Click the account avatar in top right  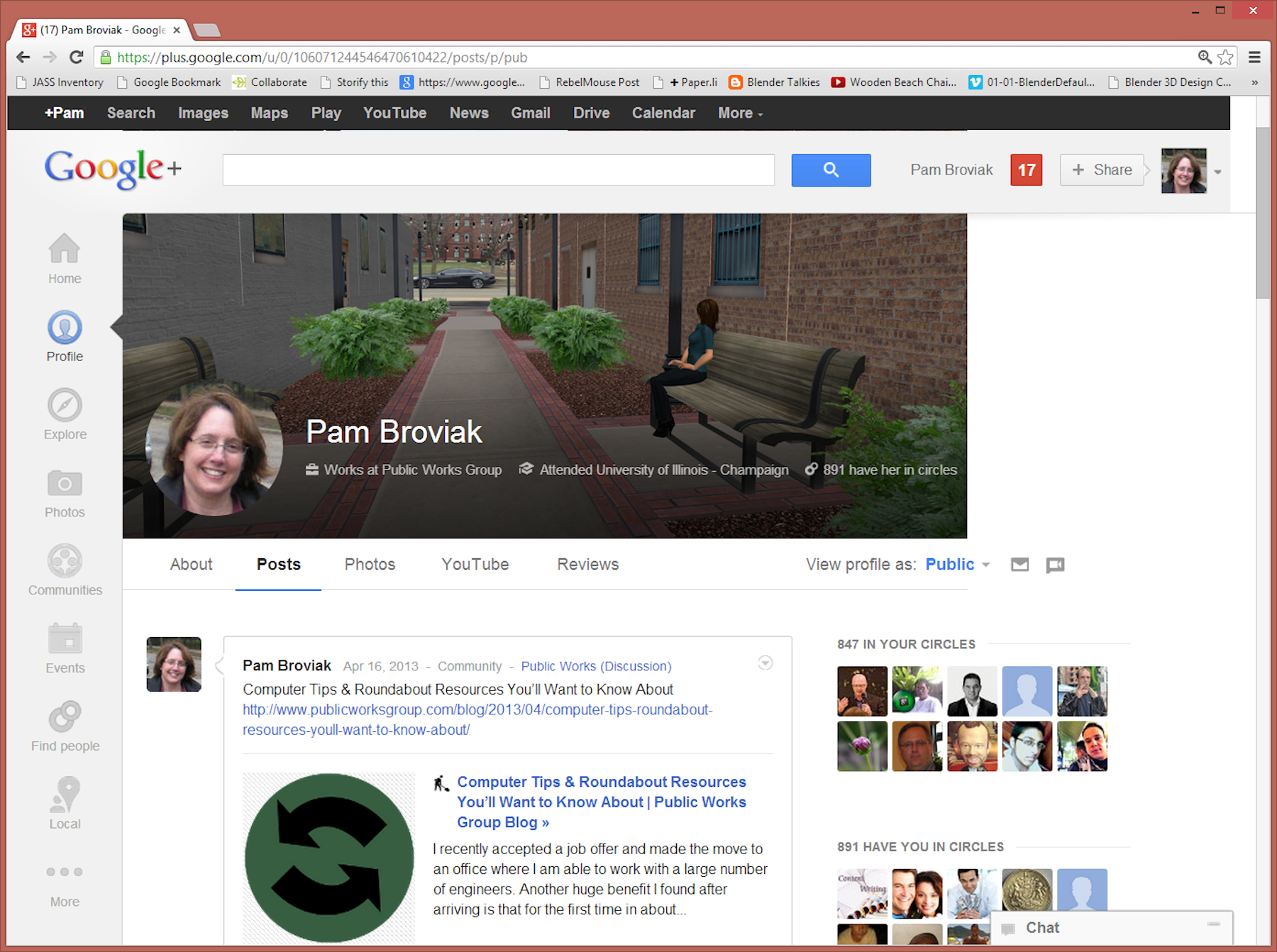pos(1183,171)
